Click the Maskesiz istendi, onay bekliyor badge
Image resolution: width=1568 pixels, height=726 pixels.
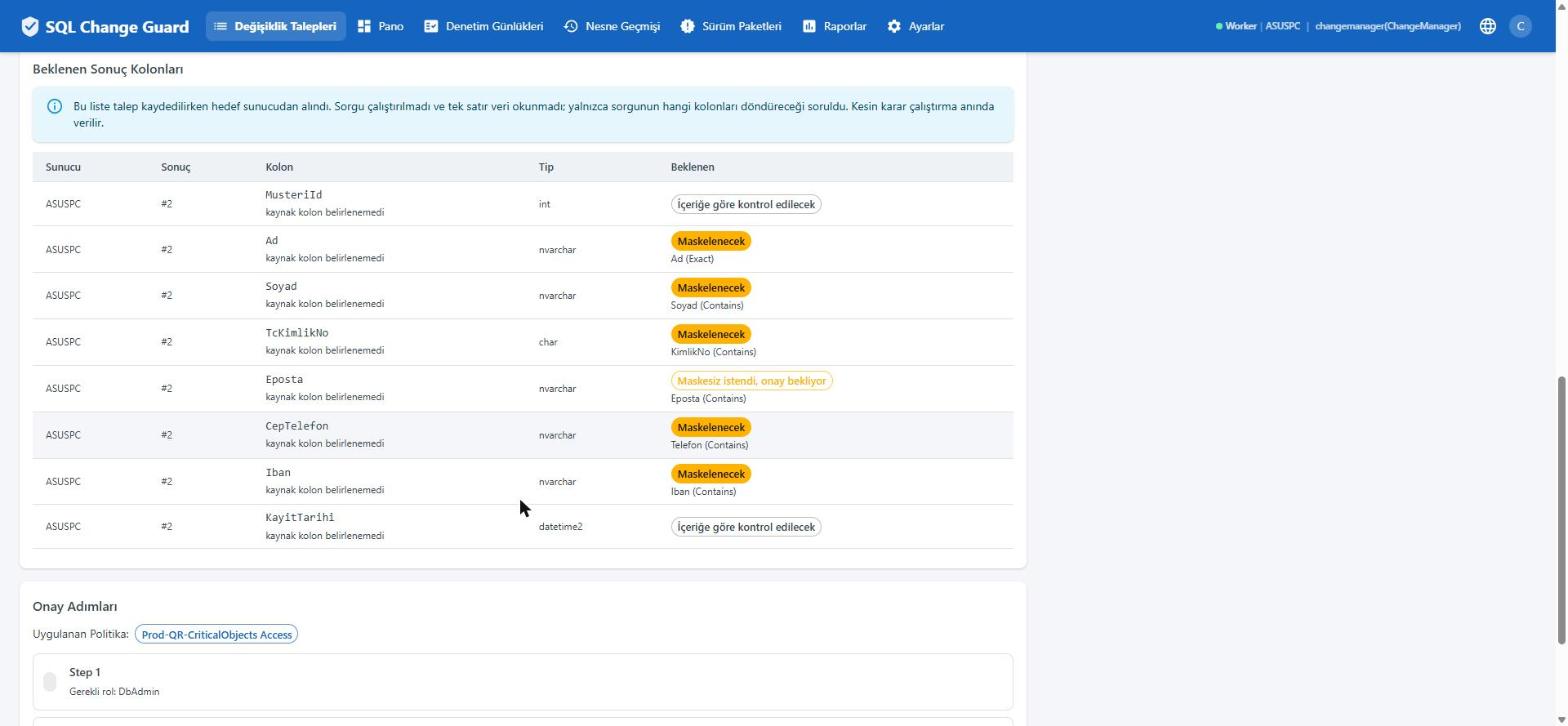(x=751, y=381)
